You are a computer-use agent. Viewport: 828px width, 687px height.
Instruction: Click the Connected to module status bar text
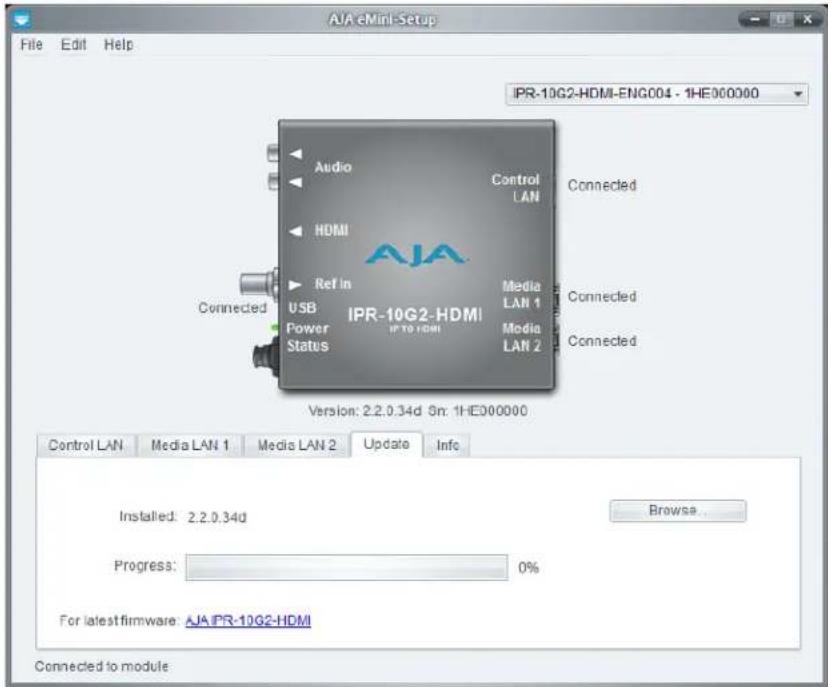[101, 666]
